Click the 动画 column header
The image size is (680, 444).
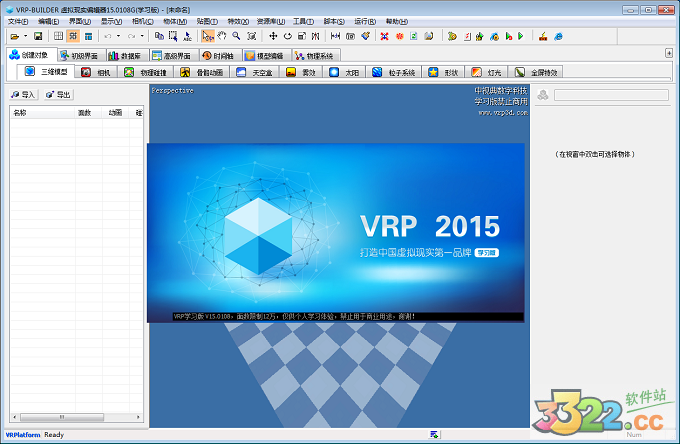point(115,113)
